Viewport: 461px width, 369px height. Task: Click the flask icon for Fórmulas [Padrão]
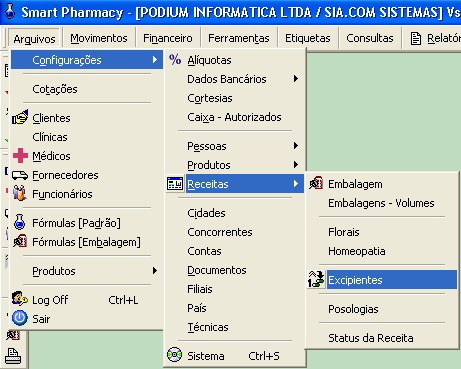pyautogui.click(x=20, y=222)
